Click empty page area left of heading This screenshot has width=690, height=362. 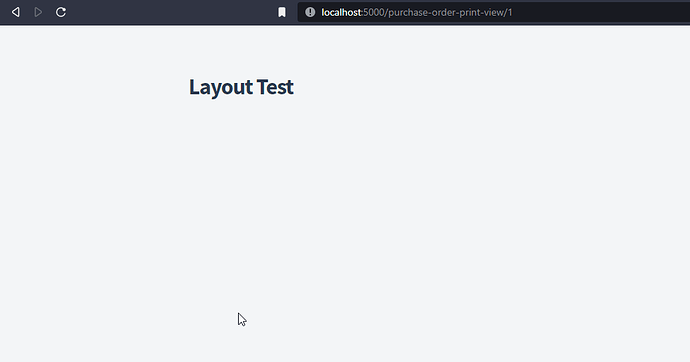point(92,87)
